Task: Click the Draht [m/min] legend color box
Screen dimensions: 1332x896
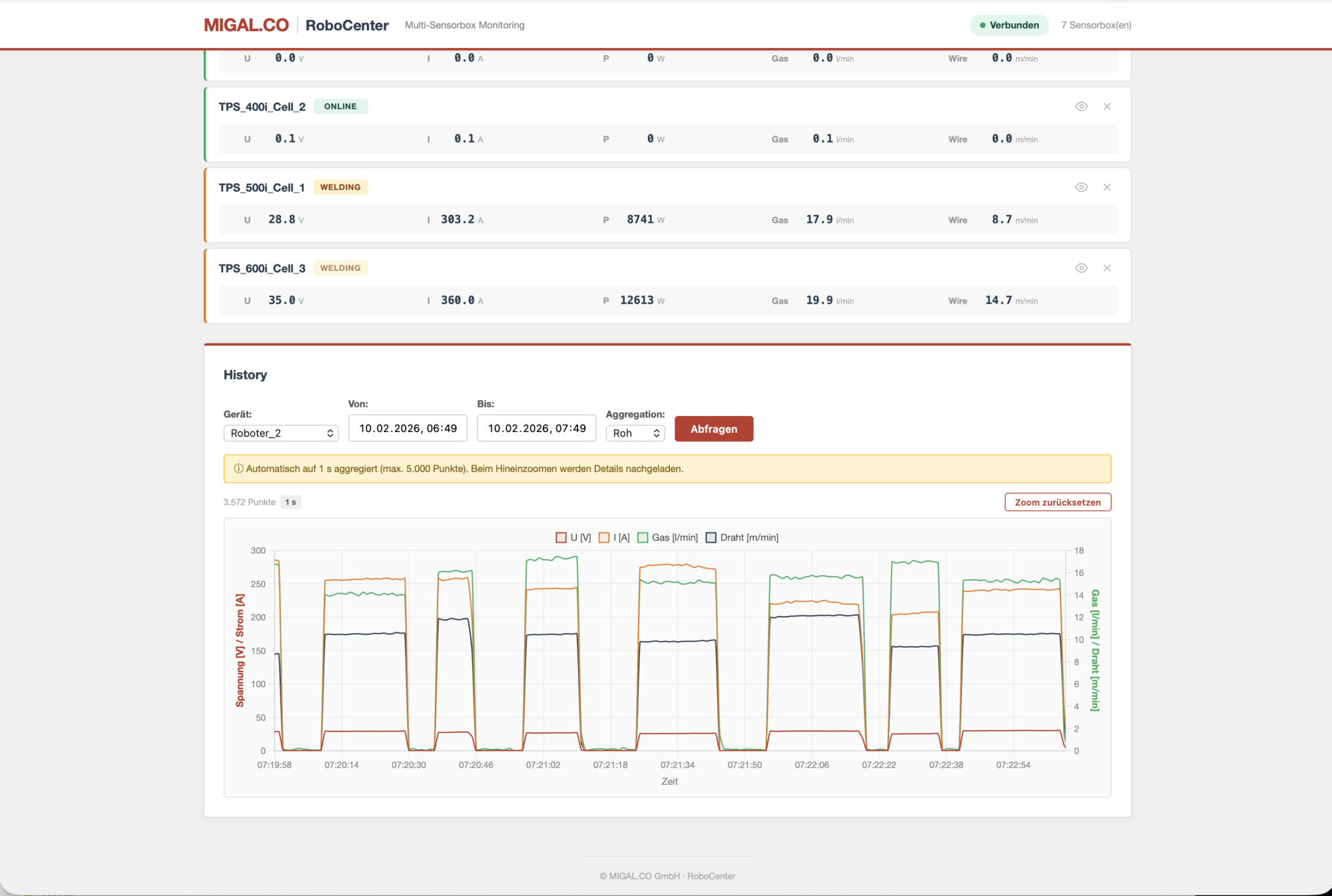Action: click(x=711, y=537)
